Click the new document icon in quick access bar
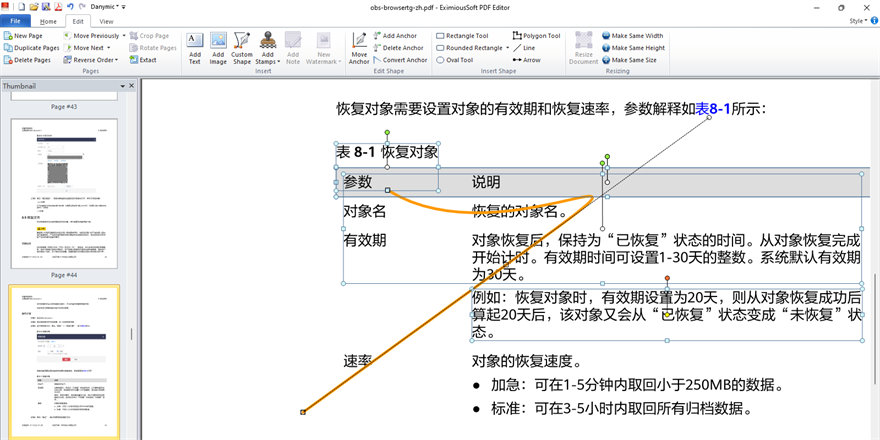The width and height of the screenshot is (880, 440). tap(21, 7)
